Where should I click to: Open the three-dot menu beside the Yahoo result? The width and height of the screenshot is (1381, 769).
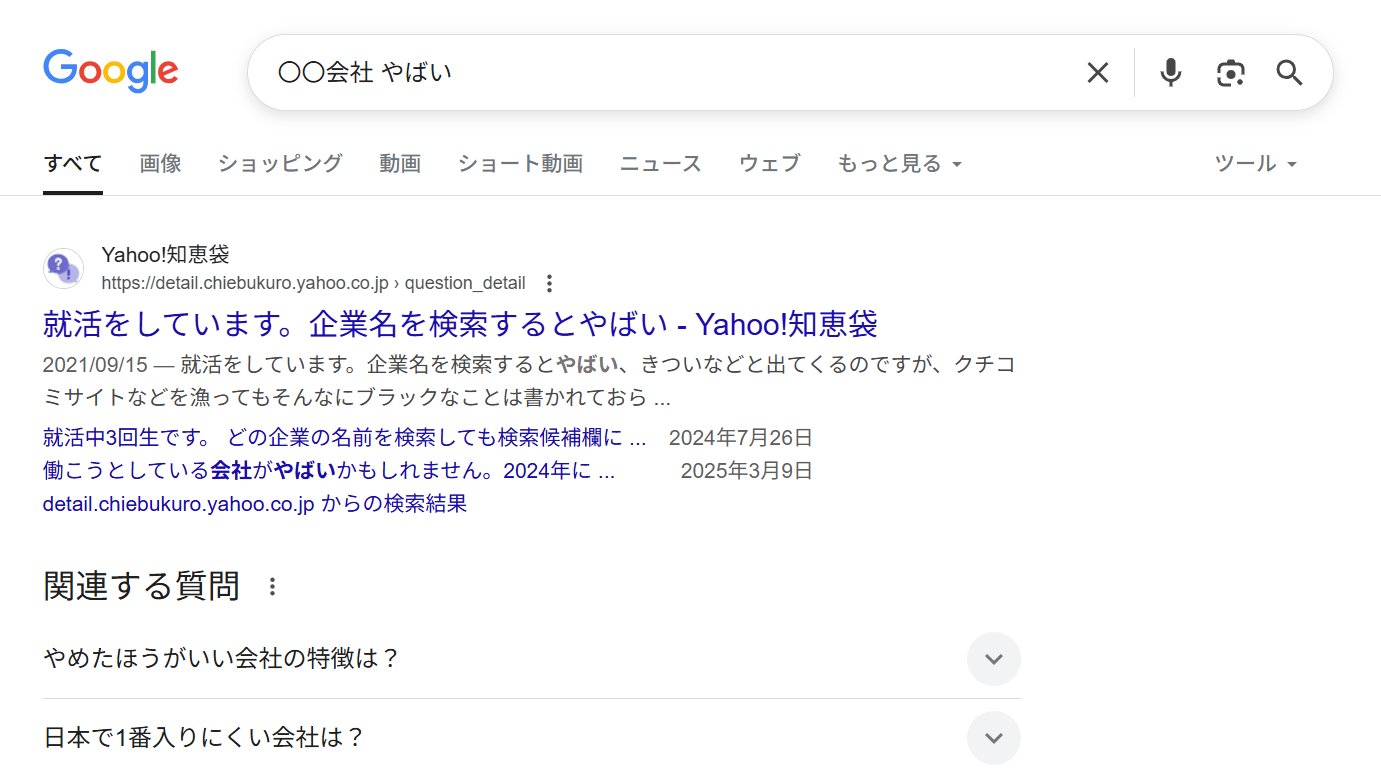[549, 283]
